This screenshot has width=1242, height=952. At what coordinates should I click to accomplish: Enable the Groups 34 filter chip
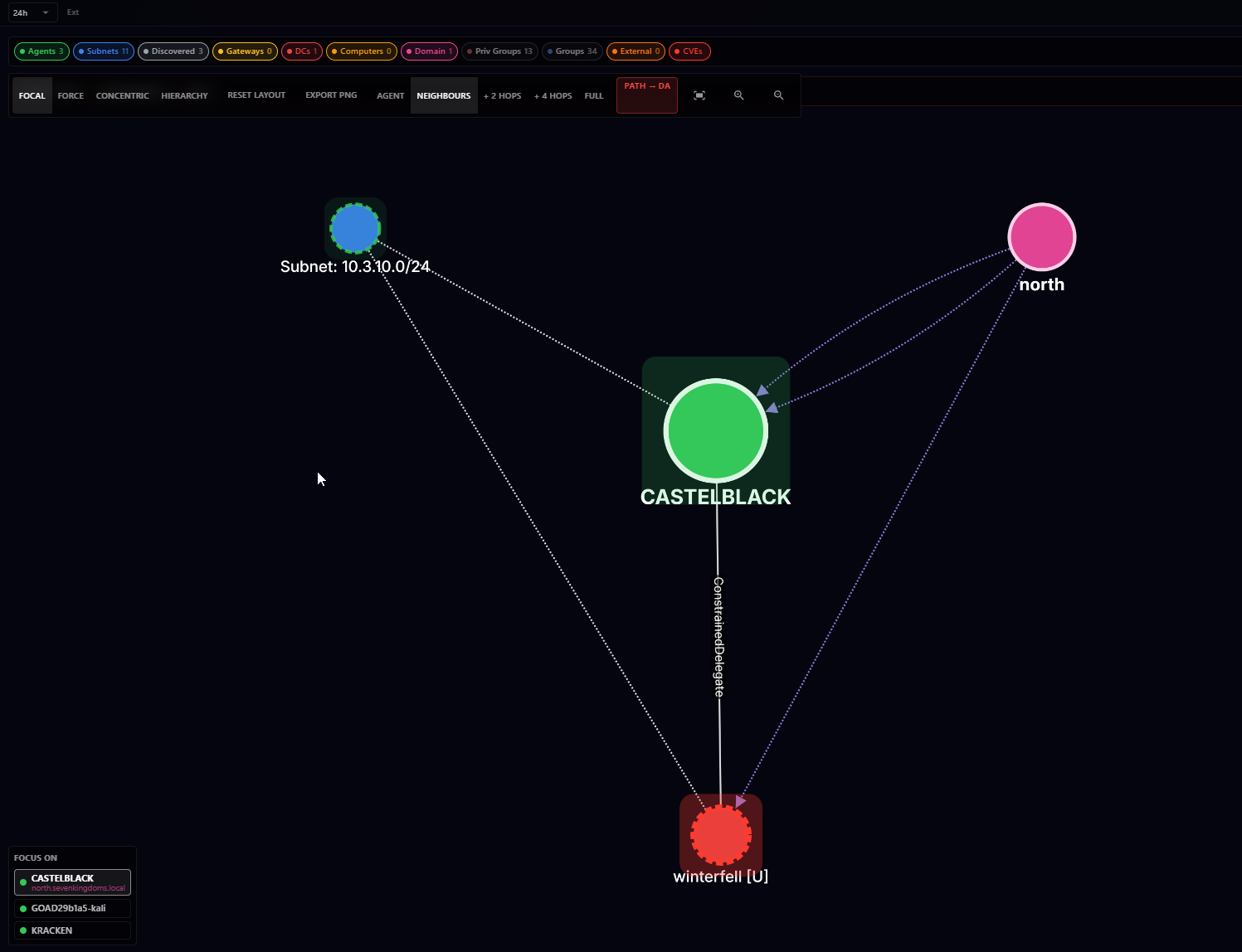point(572,51)
